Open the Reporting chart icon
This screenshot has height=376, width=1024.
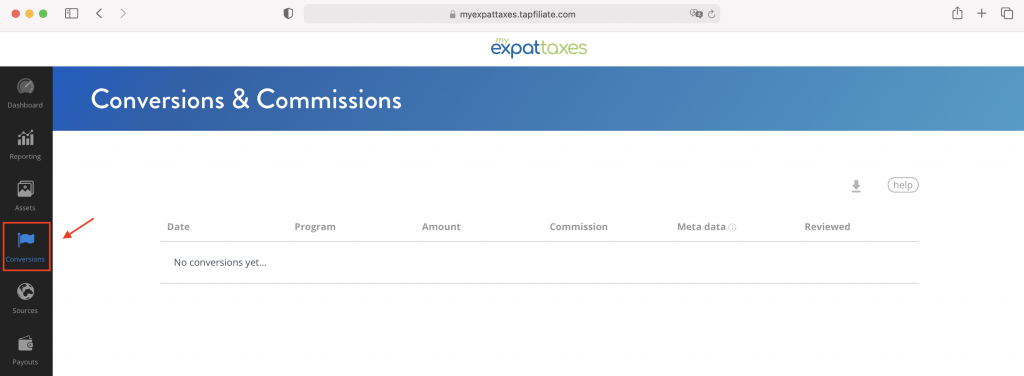coord(25,138)
